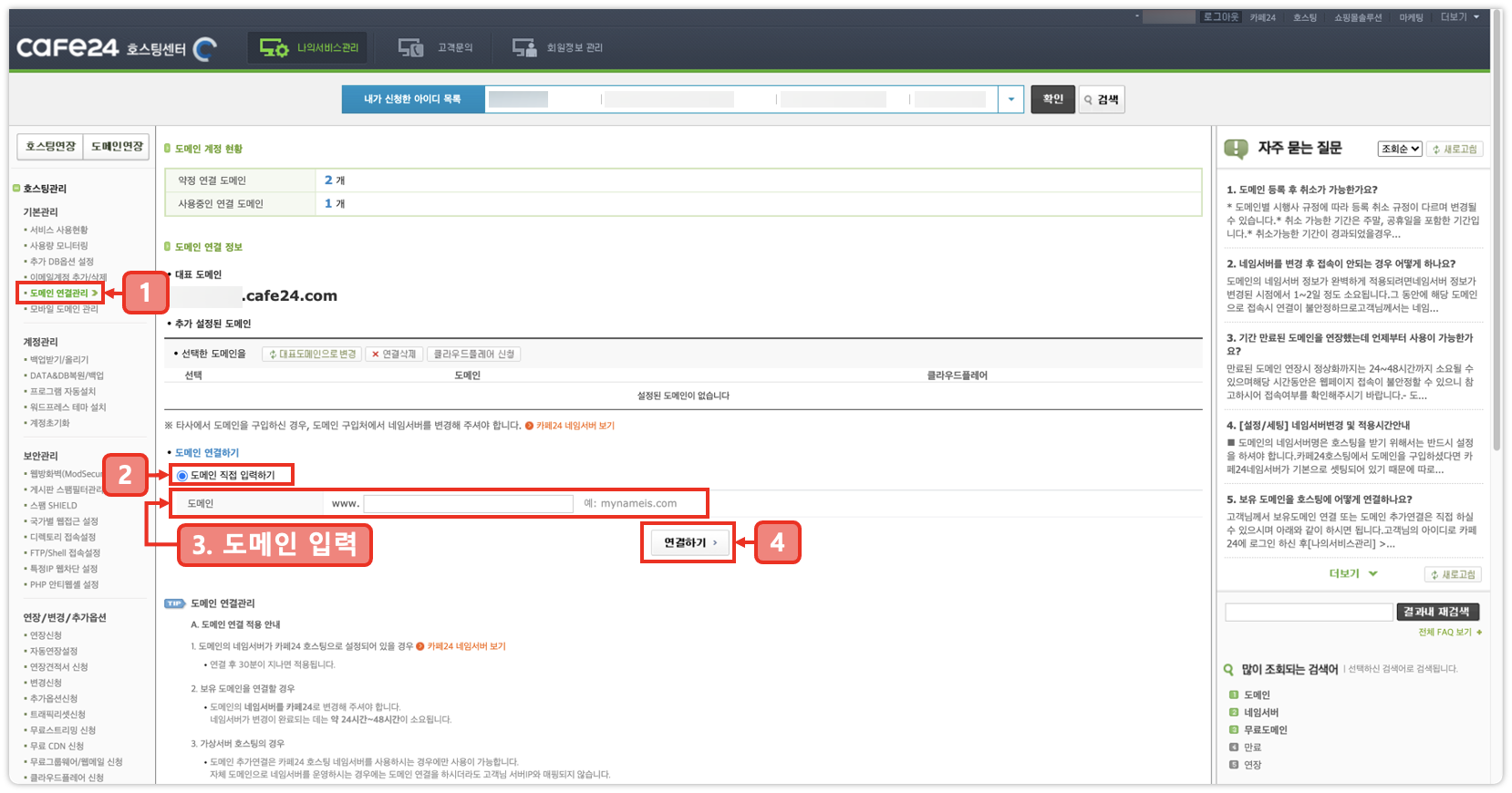Select popular keyword 무료도메인

[1266, 729]
